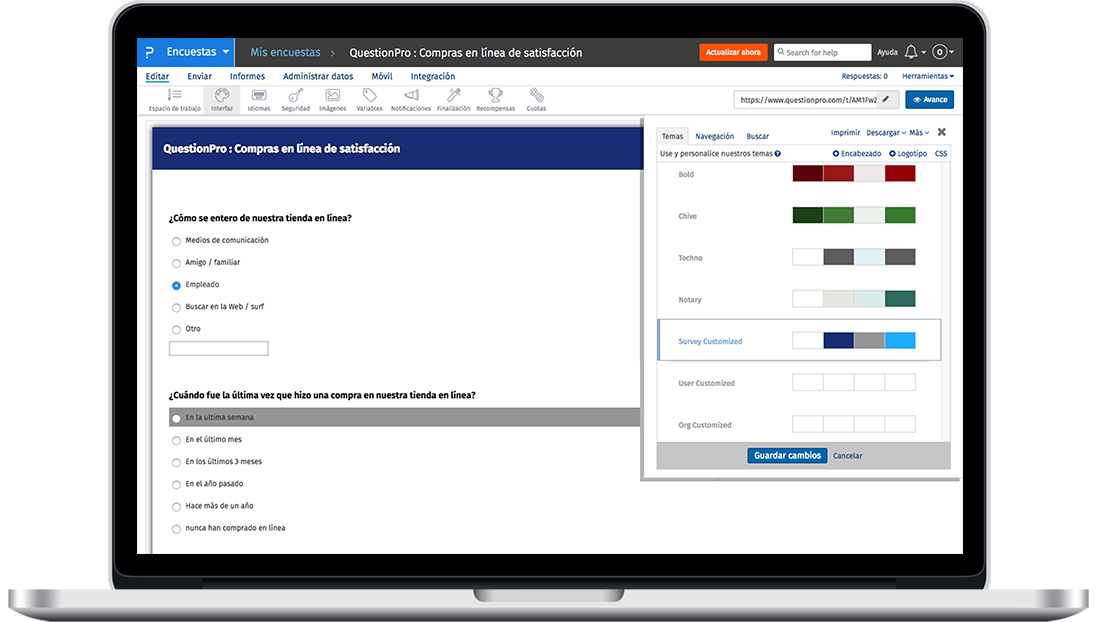
Task: Switch to the Buscar panel tab
Action: pos(757,136)
